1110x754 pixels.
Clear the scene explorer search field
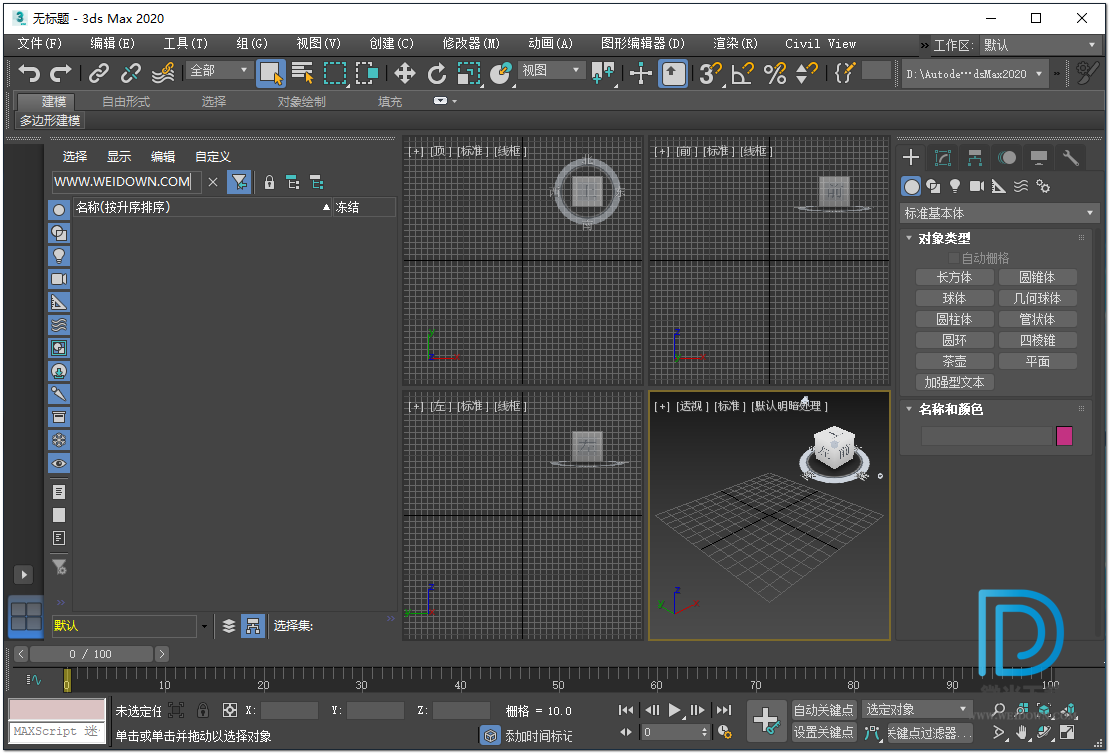212,182
